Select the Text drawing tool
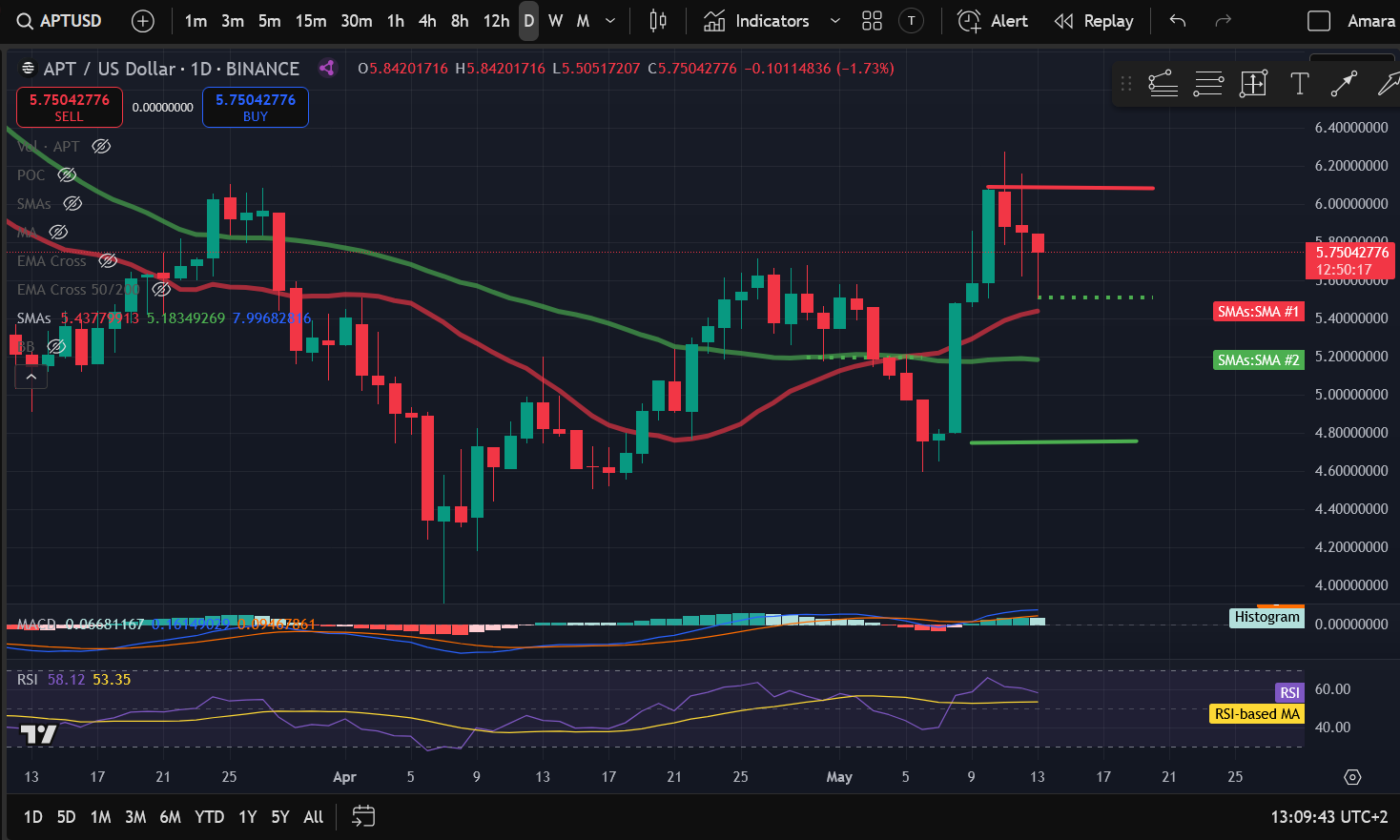Screen dimensions: 1400x840 coord(1299,84)
